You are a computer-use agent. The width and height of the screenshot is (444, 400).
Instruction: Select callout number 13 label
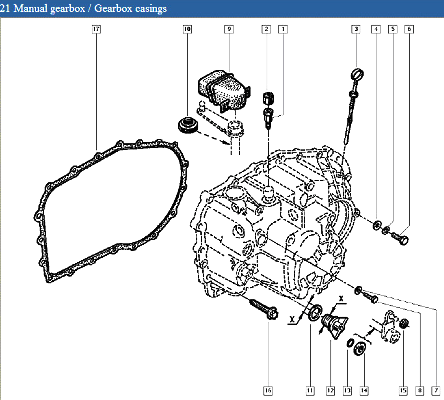pos(347,390)
